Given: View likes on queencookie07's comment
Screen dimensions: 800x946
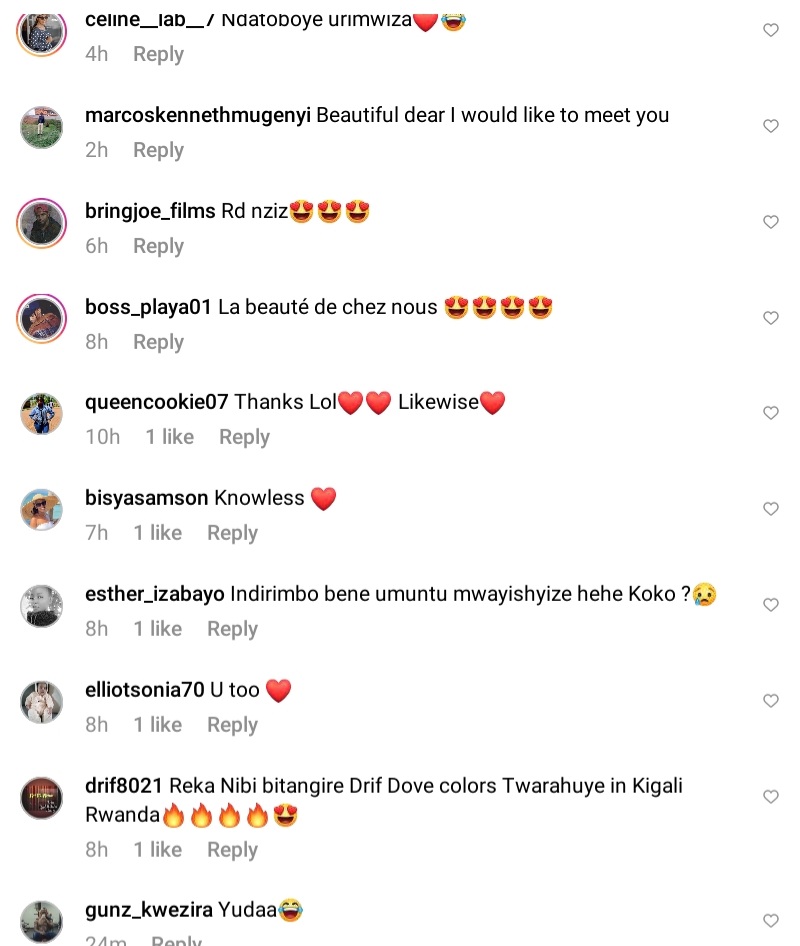Looking at the screenshot, I should [x=169, y=437].
